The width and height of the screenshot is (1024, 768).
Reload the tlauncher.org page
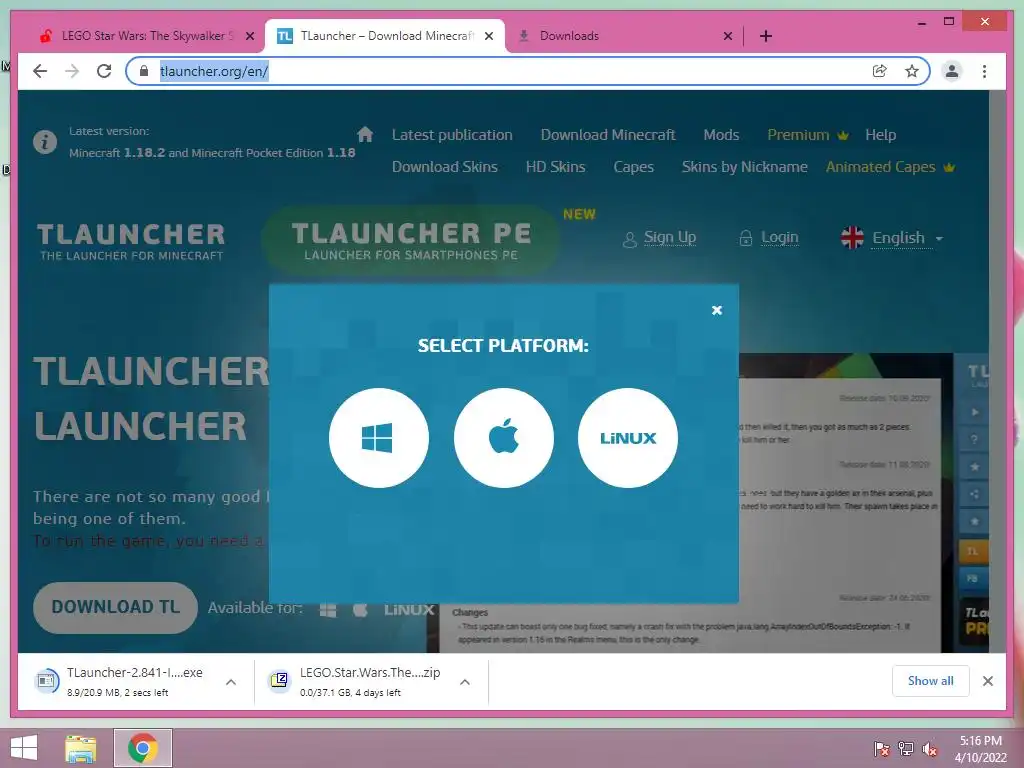[x=104, y=71]
